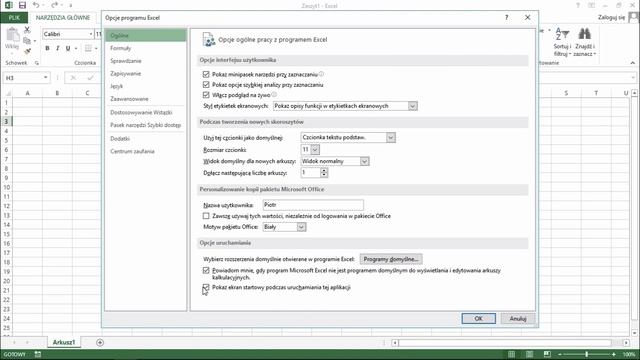Click the Find and Select binoculars icon
Image resolution: width=640 pixels, height=360 pixels.
[x=584, y=34]
